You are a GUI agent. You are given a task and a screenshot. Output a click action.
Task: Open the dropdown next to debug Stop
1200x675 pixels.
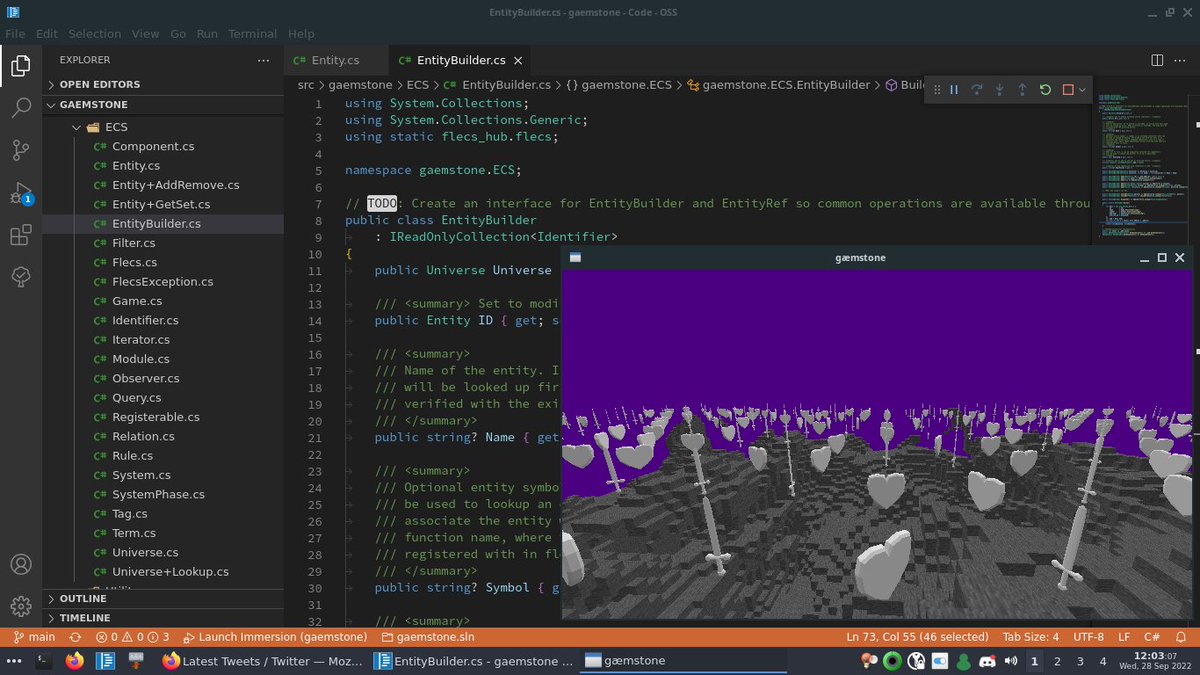(x=1083, y=90)
